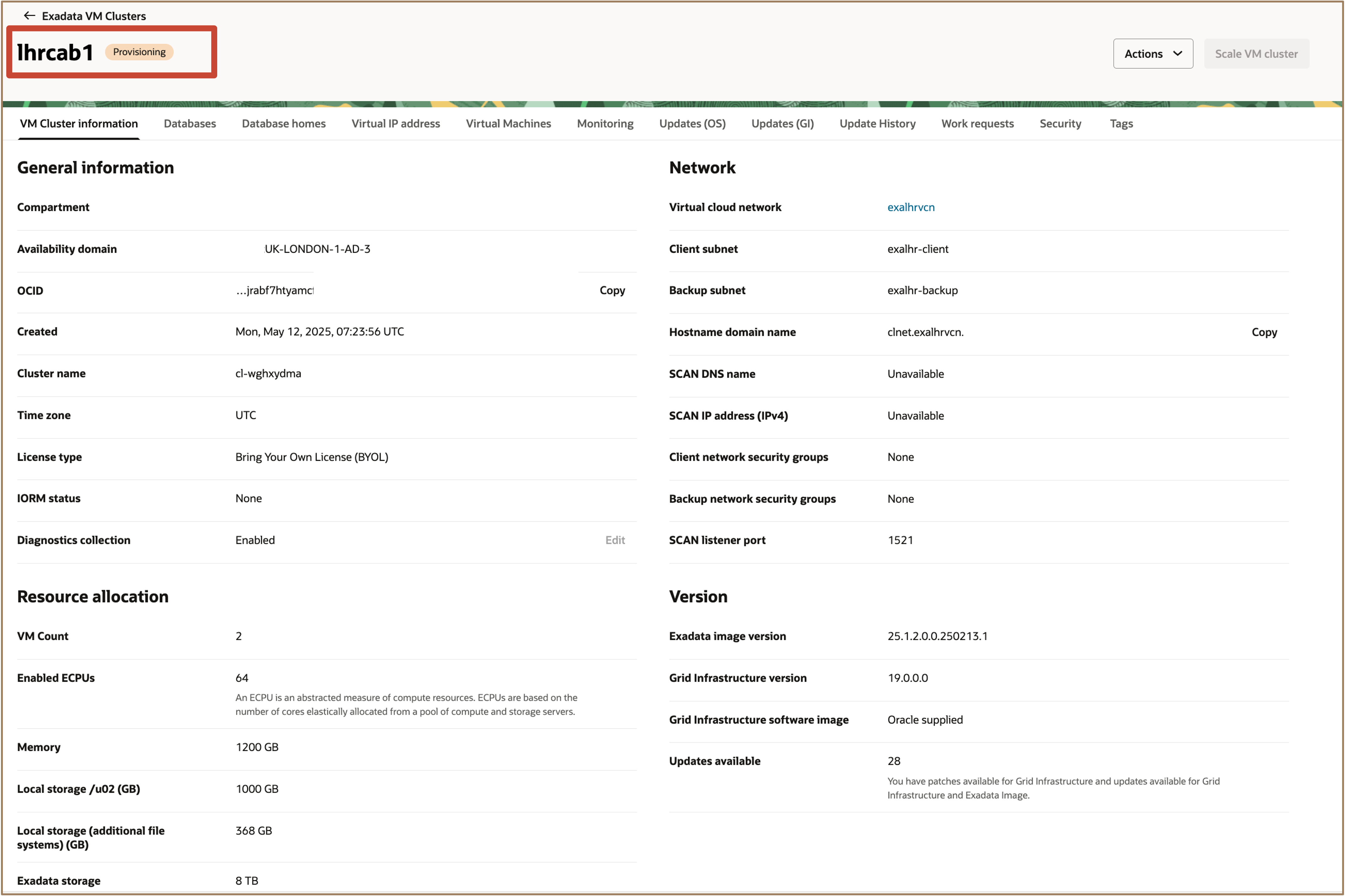Image resolution: width=1345 pixels, height=896 pixels.
Task: Edit the Diagnostics collection setting
Action: tap(615, 539)
